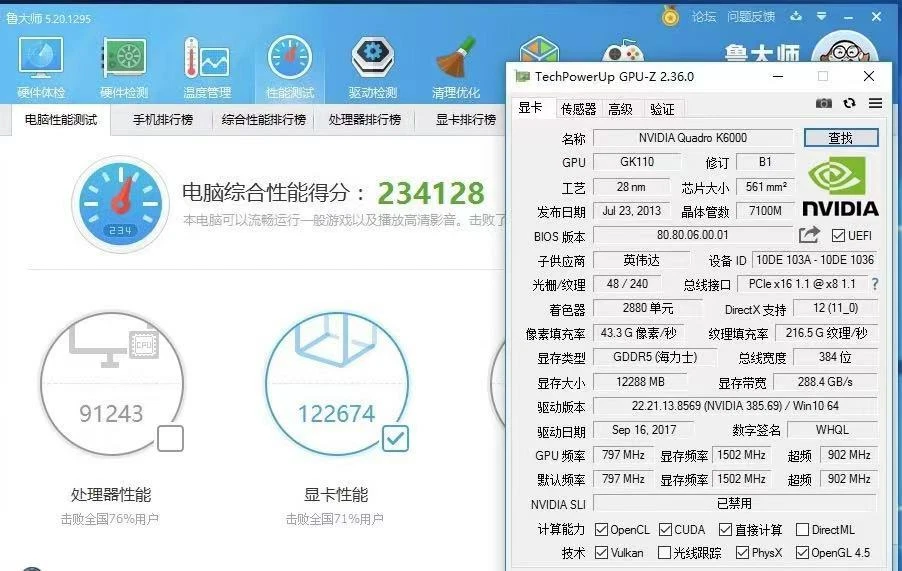This screenshot has width=902, height=571.
Task: Switch to 手机排行榜 tab
Action: click(163, 120)
